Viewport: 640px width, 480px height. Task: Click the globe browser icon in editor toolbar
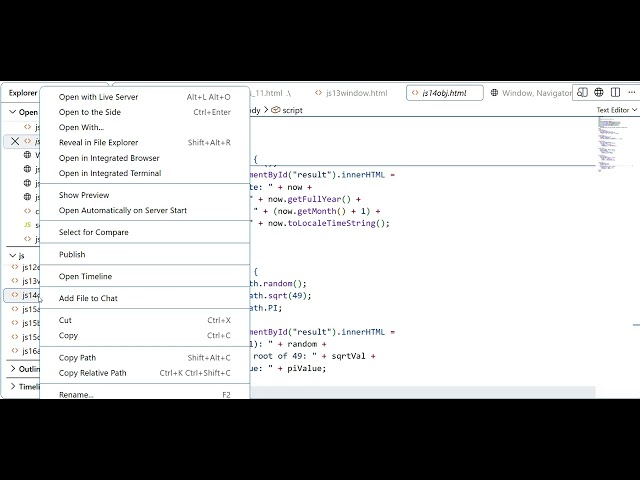pos(599,93)
